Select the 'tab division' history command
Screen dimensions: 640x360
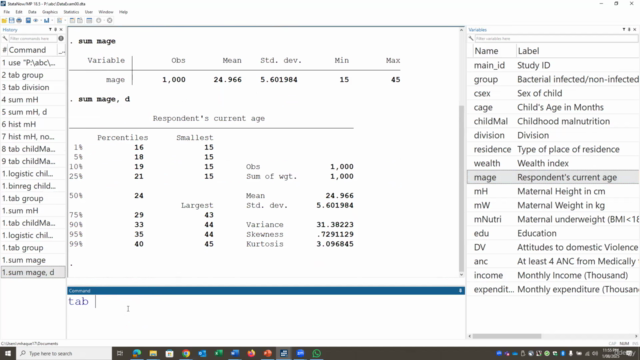pos(33,87)
